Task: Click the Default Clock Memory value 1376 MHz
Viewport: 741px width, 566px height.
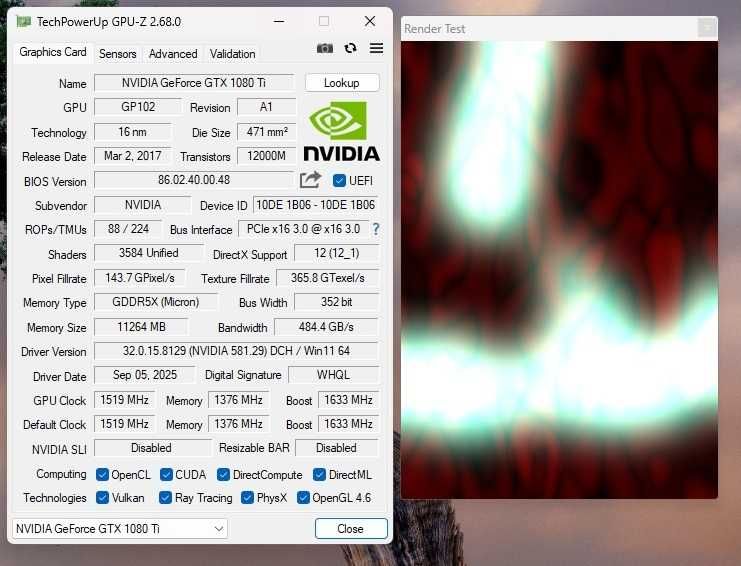Action: pyautogui.click(x=239, y=424)
